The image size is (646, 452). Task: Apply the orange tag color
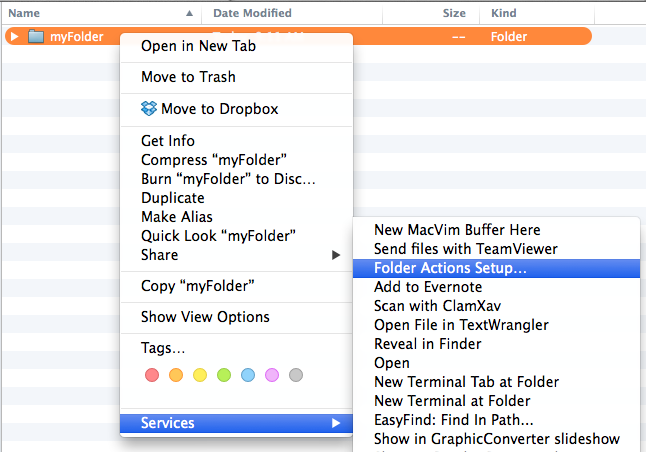pyautogui.click(x=176, y=375)
